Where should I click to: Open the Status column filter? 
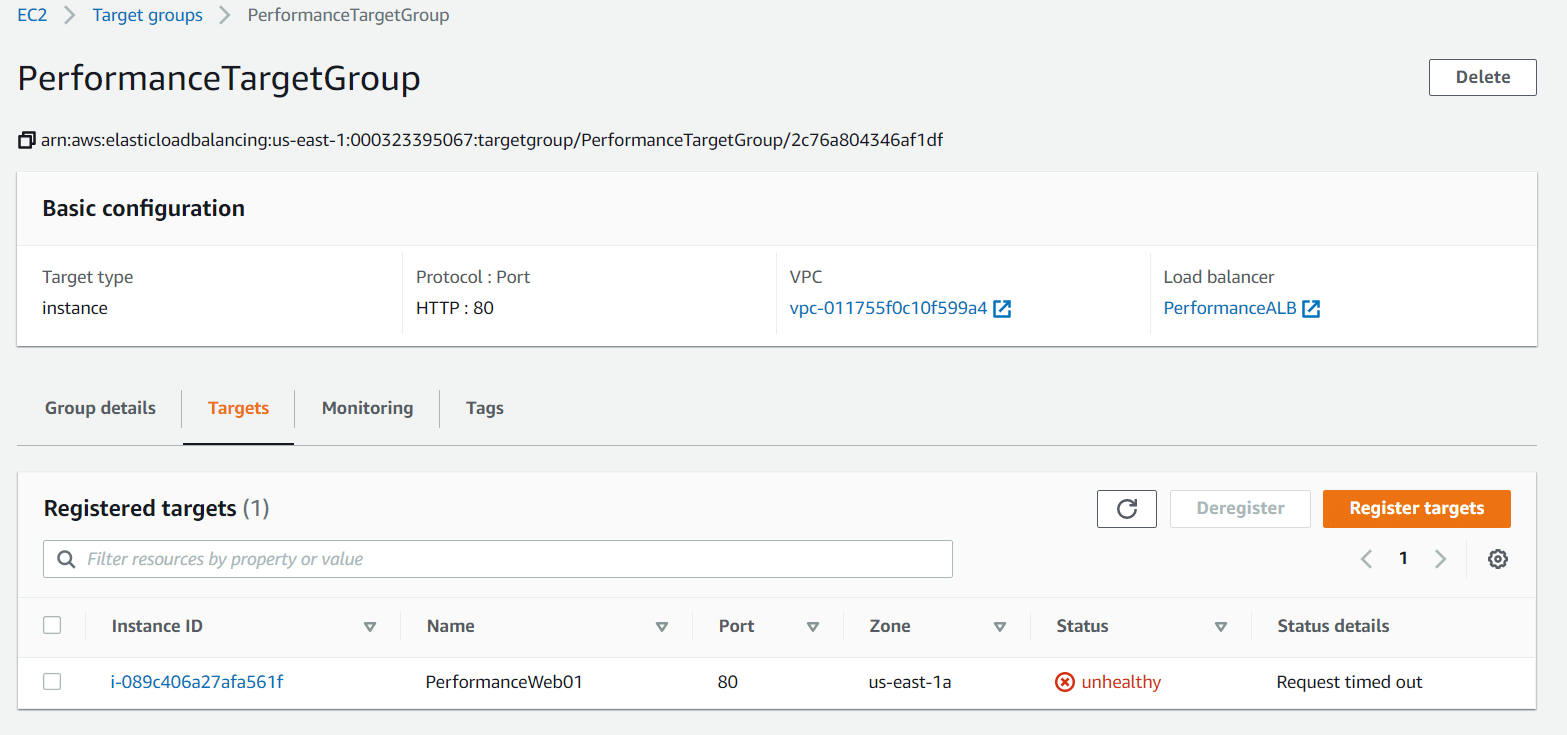1221,625
